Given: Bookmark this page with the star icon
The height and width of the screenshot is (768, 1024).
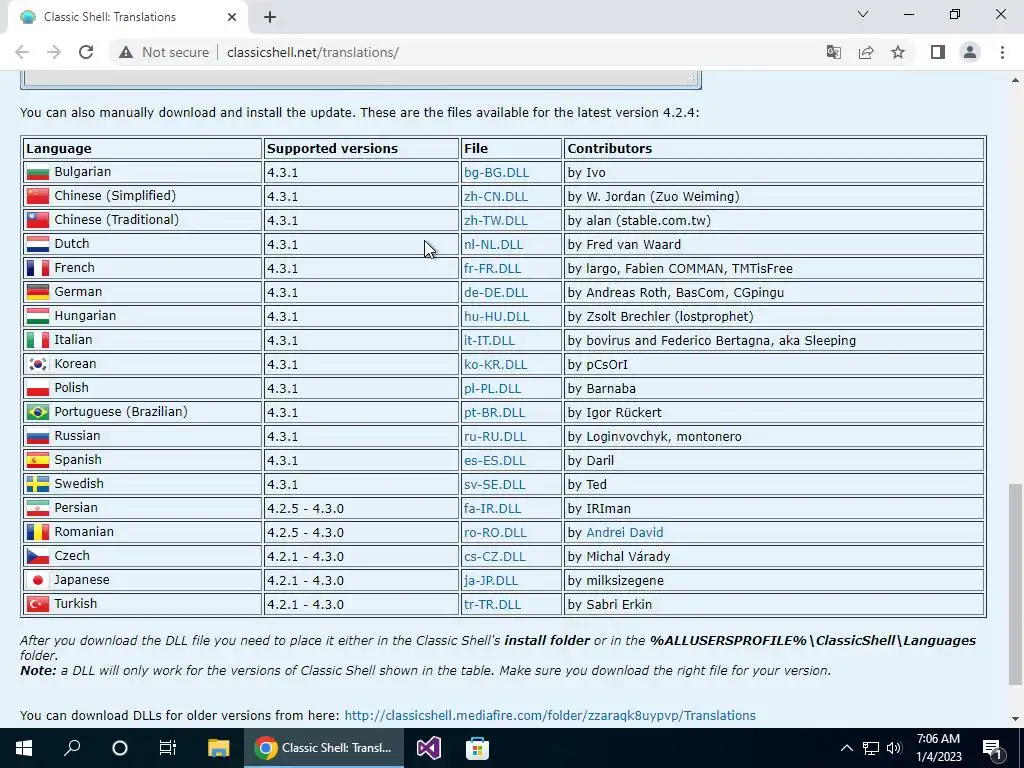Looking at the screenshot, I should [898, 52].
